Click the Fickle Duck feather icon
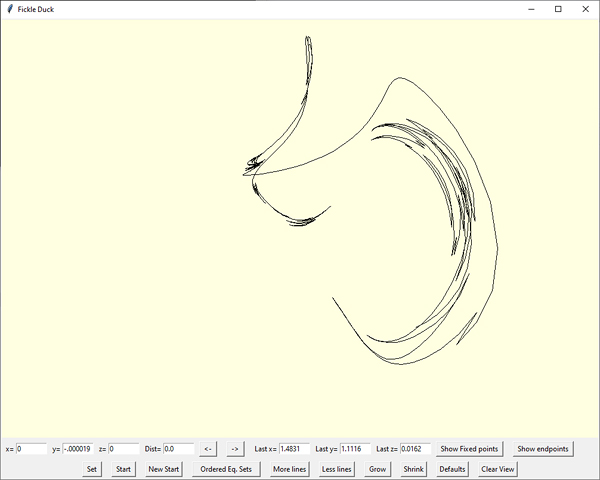 10,9
